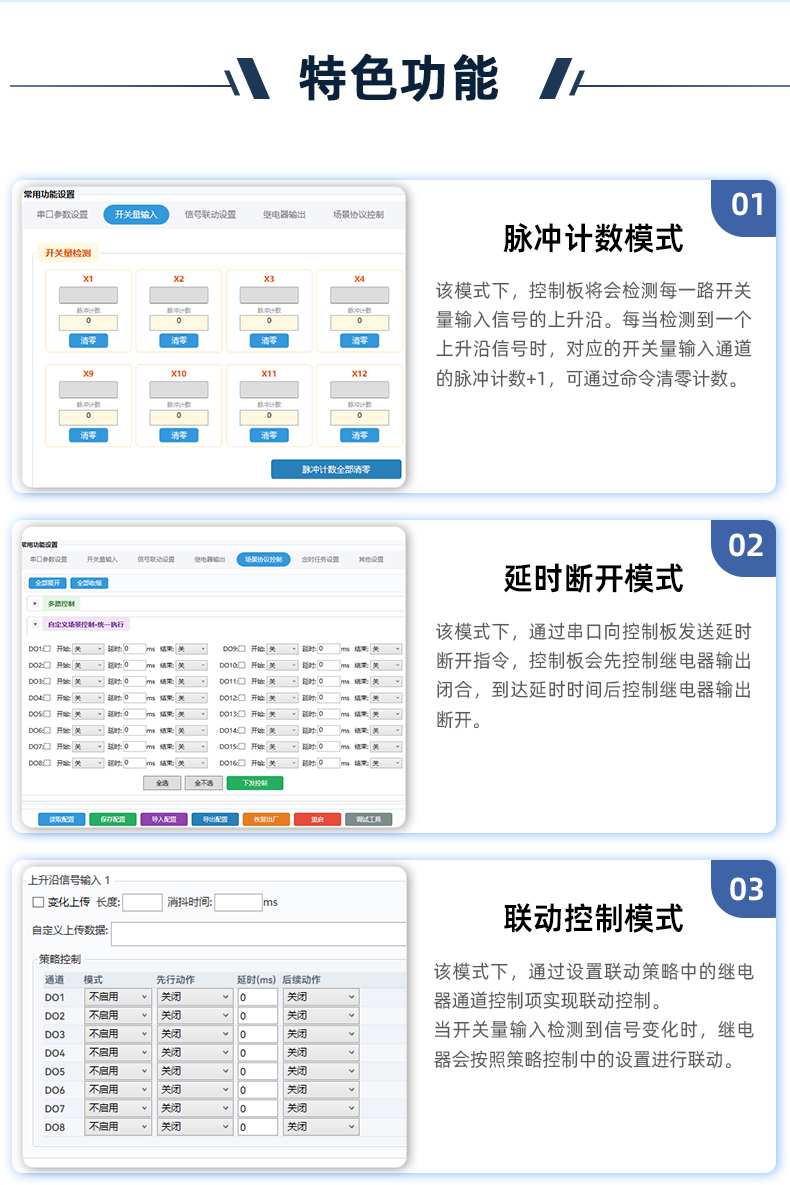Open DO4 模式 dropdown in 策略控制
Image resolution: width=790 pixels, height=1185 pixels.
click(118, 1053)
